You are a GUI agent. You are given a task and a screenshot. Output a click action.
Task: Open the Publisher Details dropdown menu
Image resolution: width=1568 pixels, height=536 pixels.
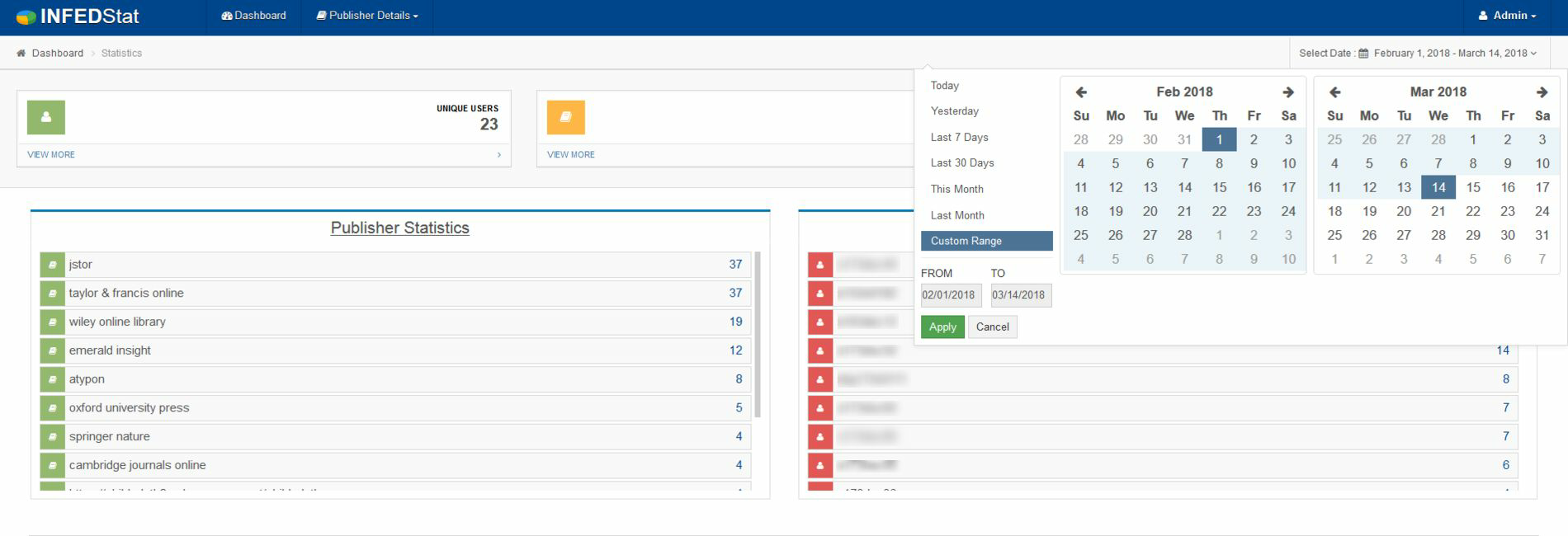point(367,16)
